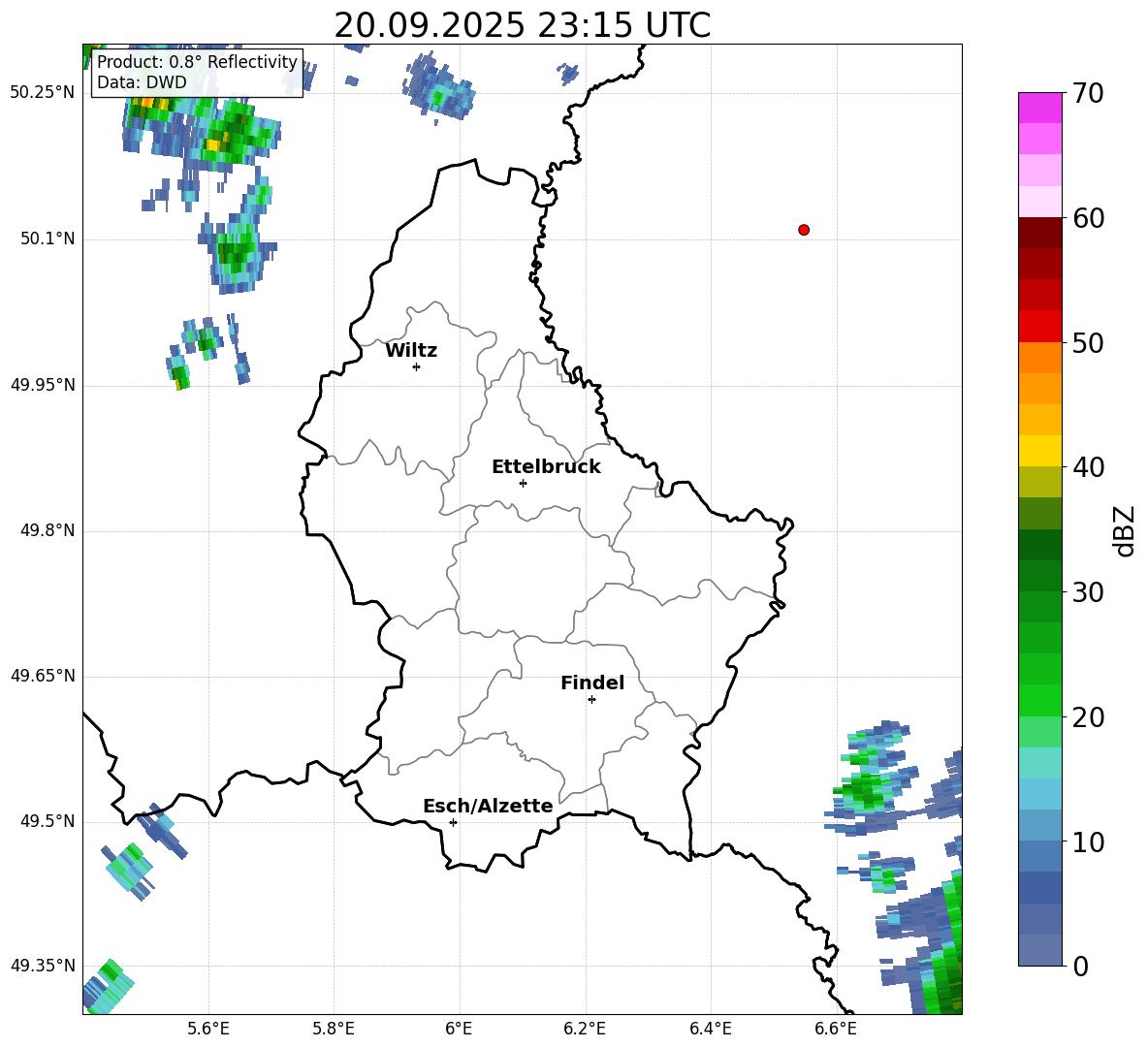Click the 0 colorbar tick label
The height and width of the screenshot is (1048, 1148).
tap(1080, 967)
